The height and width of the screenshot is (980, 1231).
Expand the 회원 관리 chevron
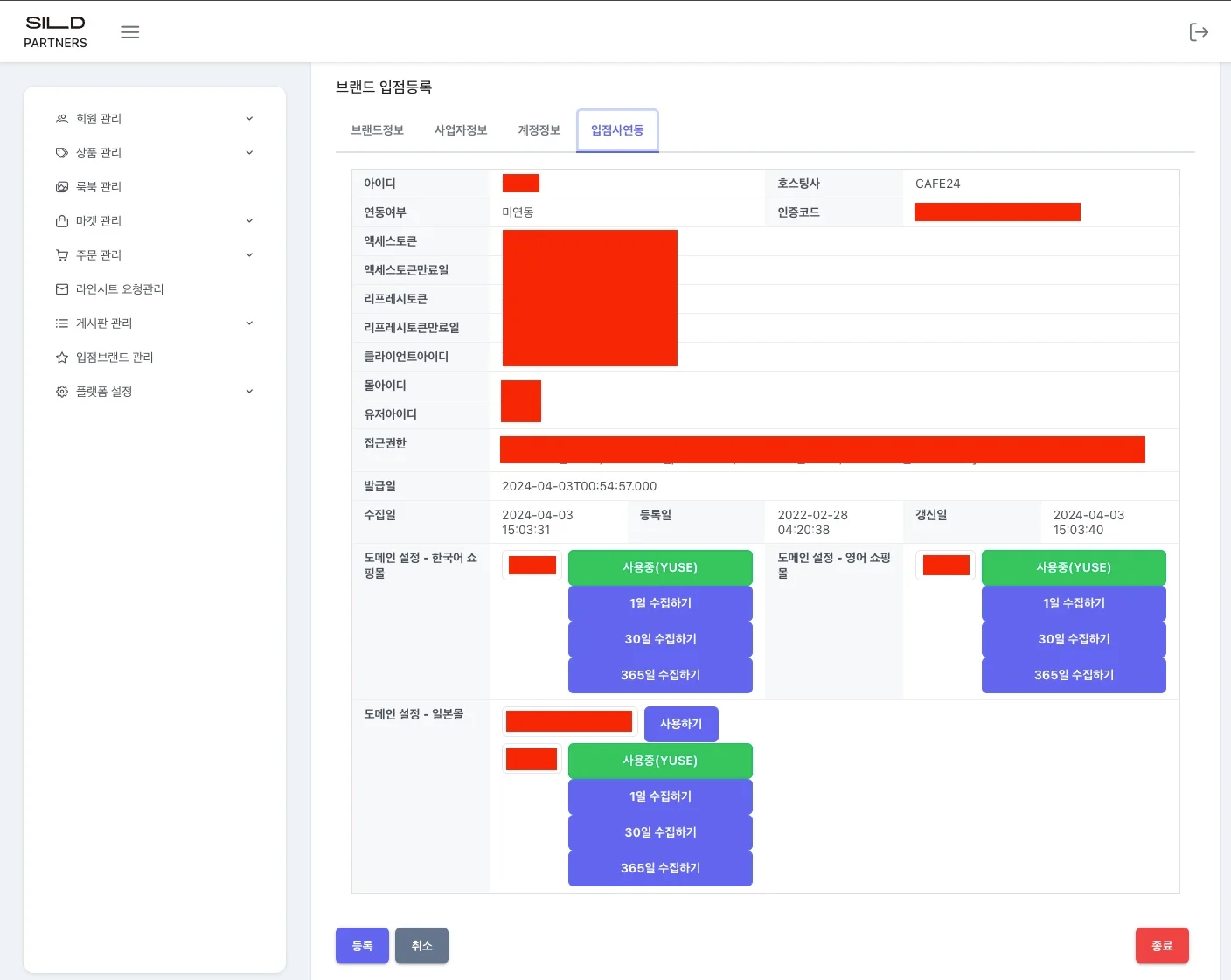point(249,119)
